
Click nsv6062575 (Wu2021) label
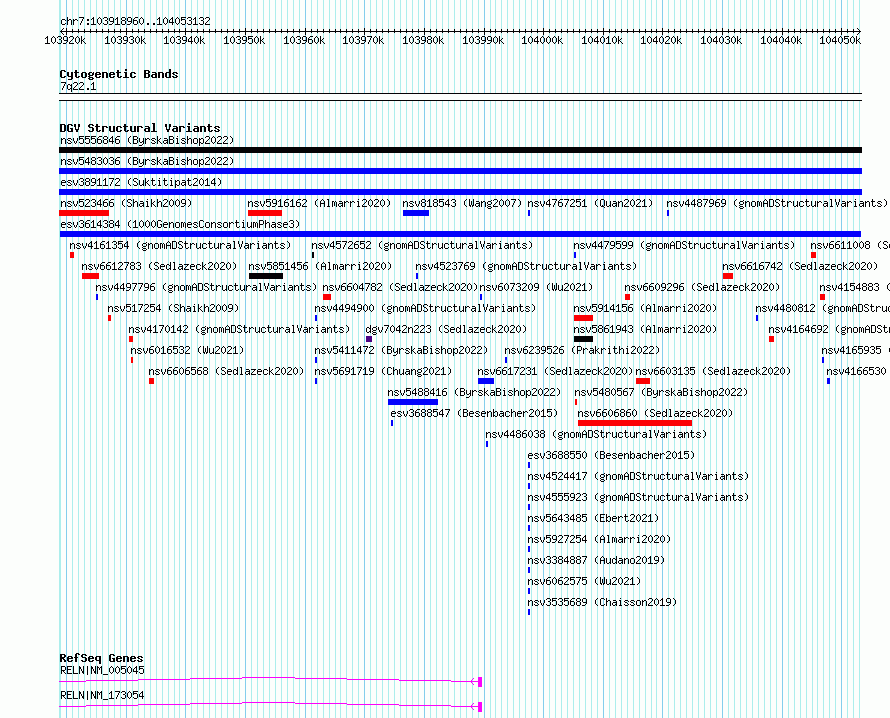(584, 581)
